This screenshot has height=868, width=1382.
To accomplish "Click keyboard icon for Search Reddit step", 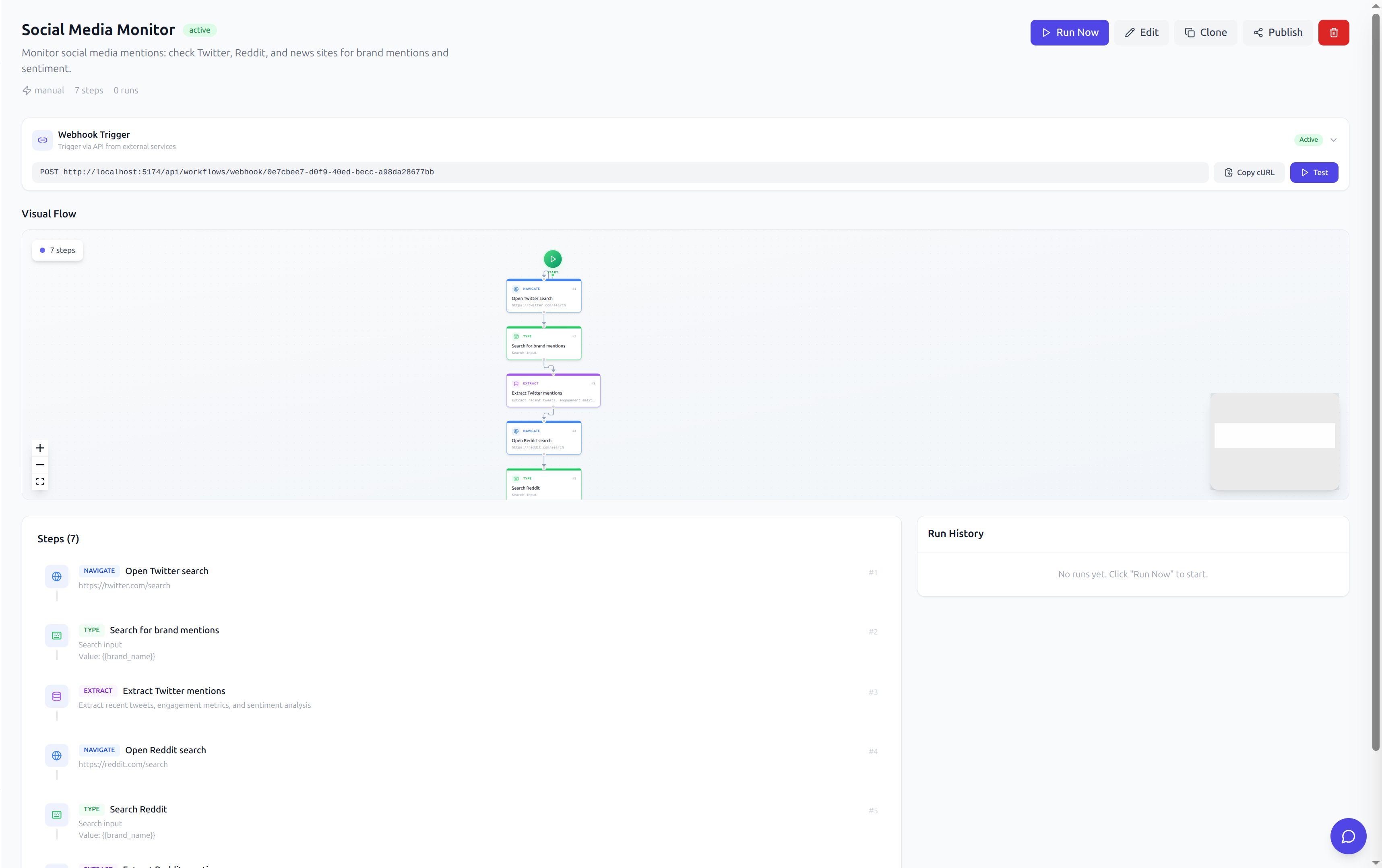I will pyautogui.click(x=57, y=814).
